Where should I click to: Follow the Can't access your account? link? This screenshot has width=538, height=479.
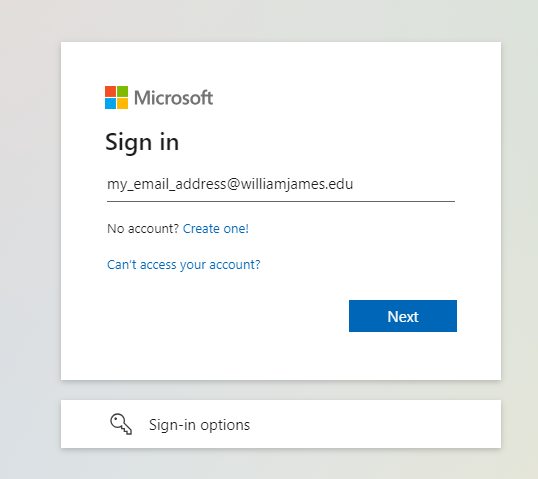click(184, 265)
